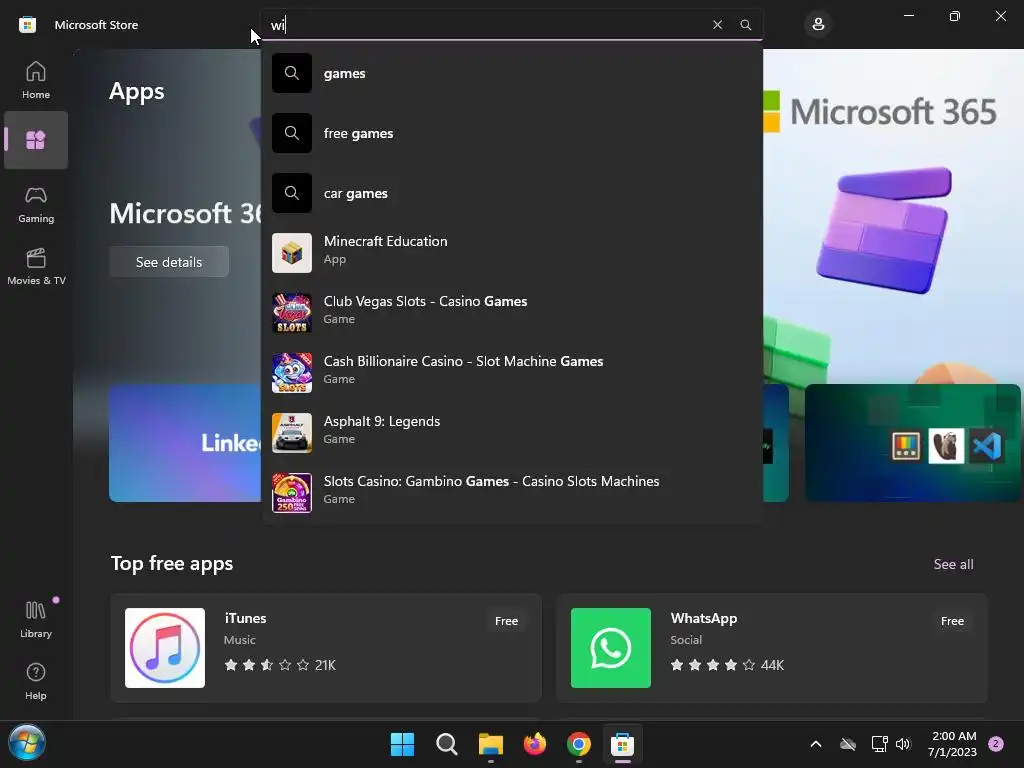Open the WhatsApp app card

pyautogui.click(x=771, y=648)
